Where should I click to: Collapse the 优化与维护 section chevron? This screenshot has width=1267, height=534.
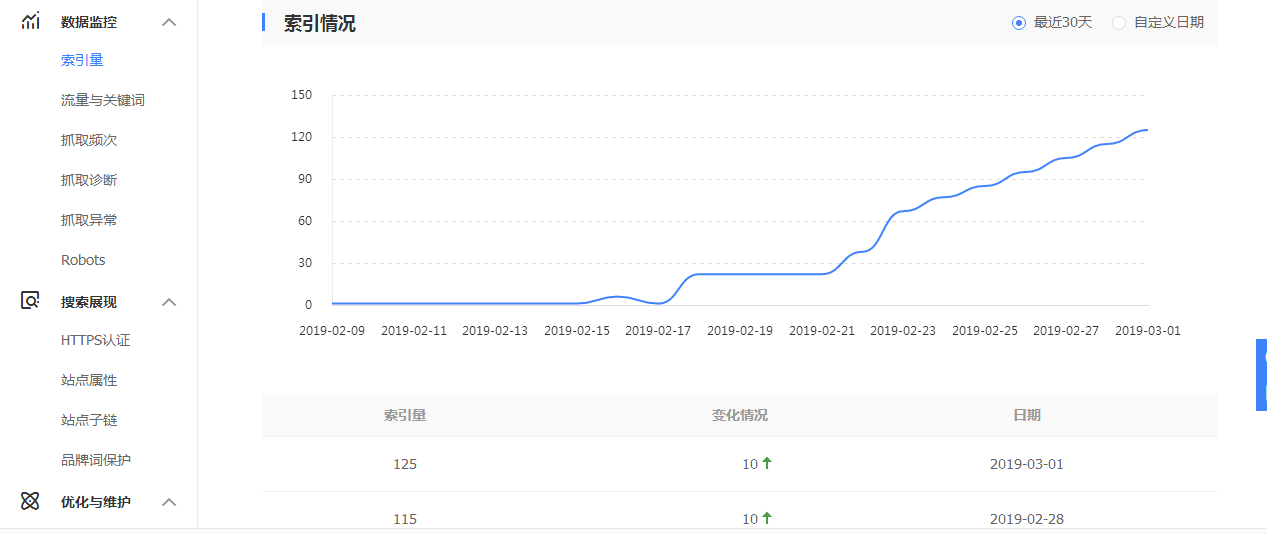pyautogui.click(x=169, y=502)
